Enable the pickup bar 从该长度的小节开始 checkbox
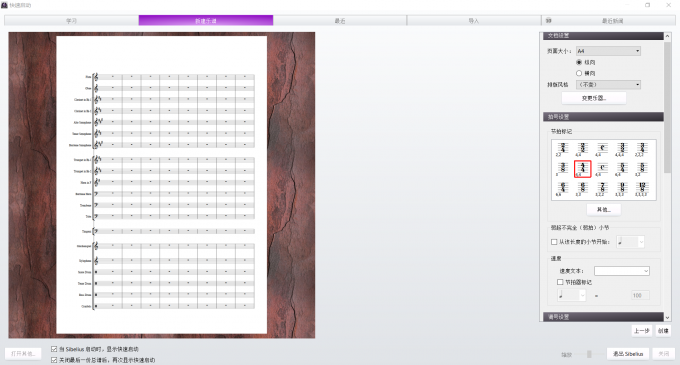Screen dimensions: 680x365 click(x=554, y=242)
